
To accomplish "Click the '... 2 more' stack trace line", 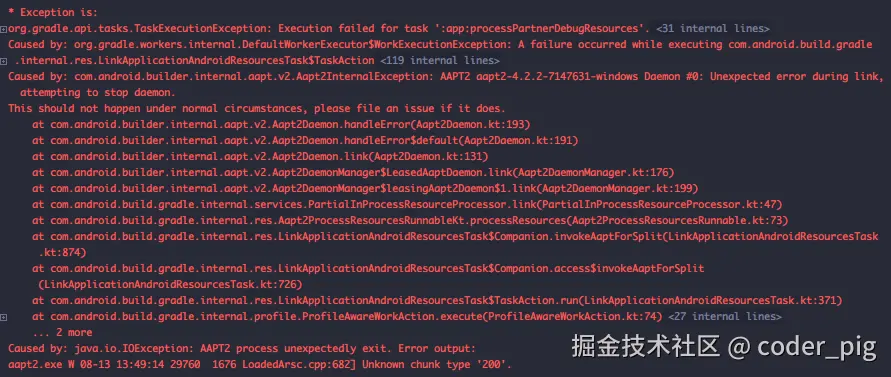I will point(63,332).
